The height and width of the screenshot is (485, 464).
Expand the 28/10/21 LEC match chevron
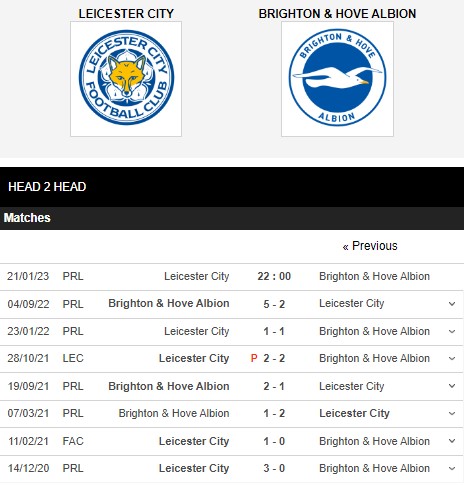pyautogui.click(x=452, y=359)
